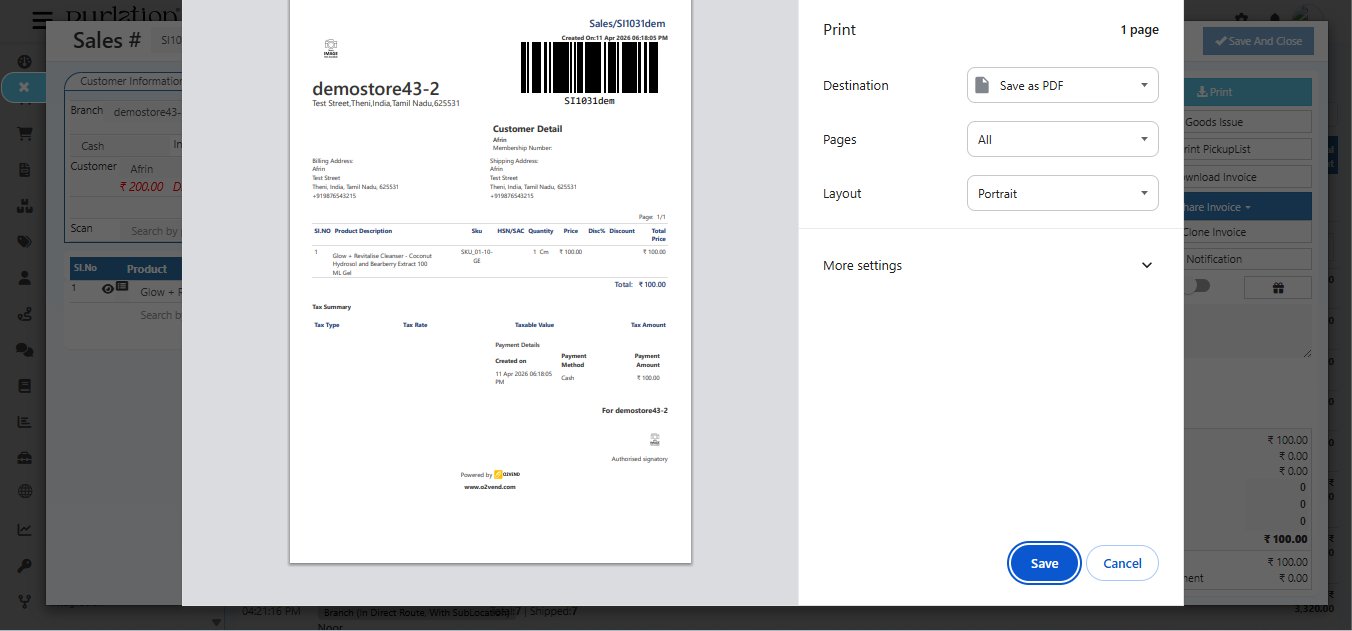This screenshot has height=631, width=1352.
Task: Click the eye icon on the Glow product row
Action: [x=108, y=289]
